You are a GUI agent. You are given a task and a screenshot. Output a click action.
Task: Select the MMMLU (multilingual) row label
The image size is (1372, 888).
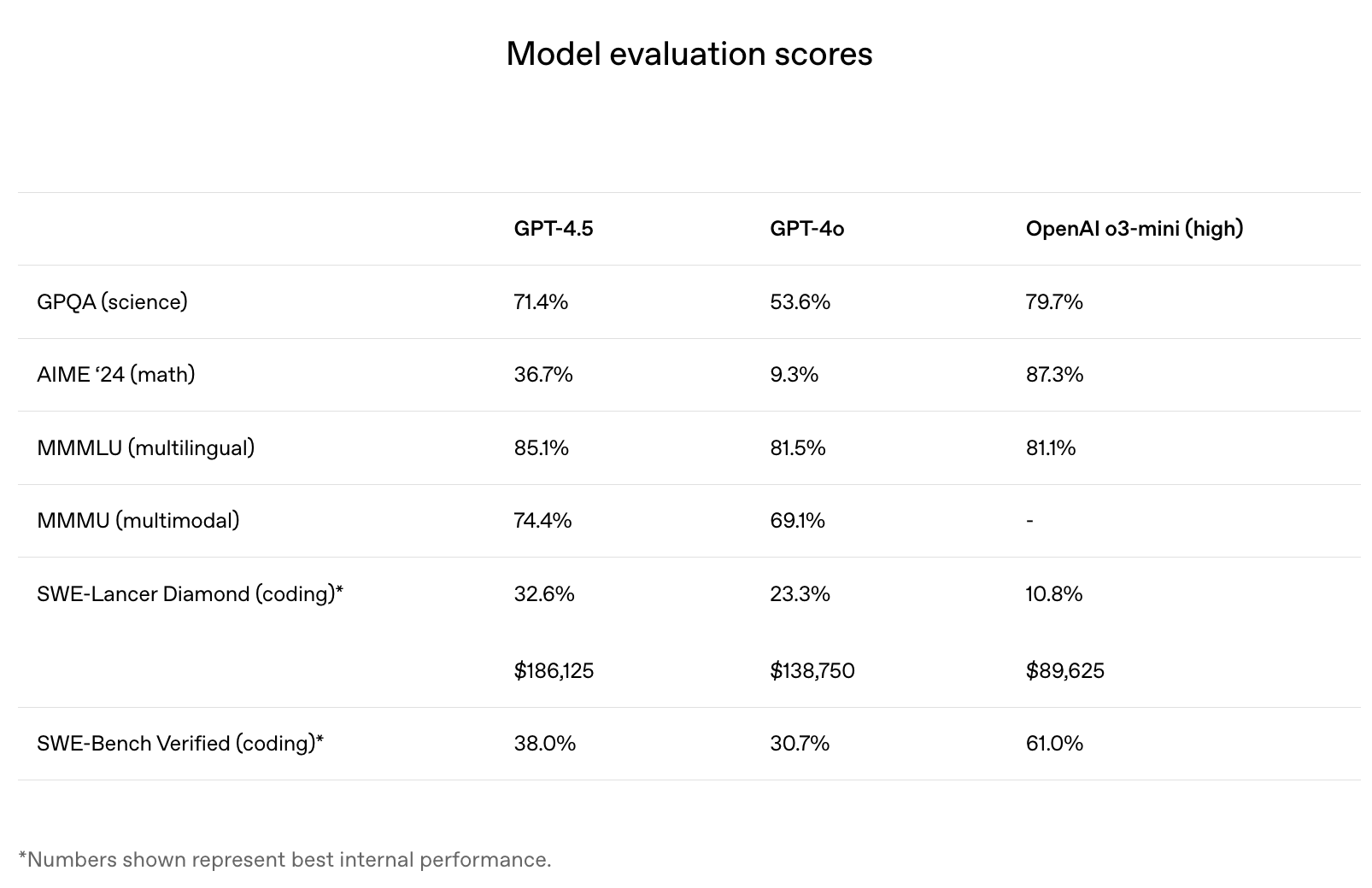tap(145, 448)
